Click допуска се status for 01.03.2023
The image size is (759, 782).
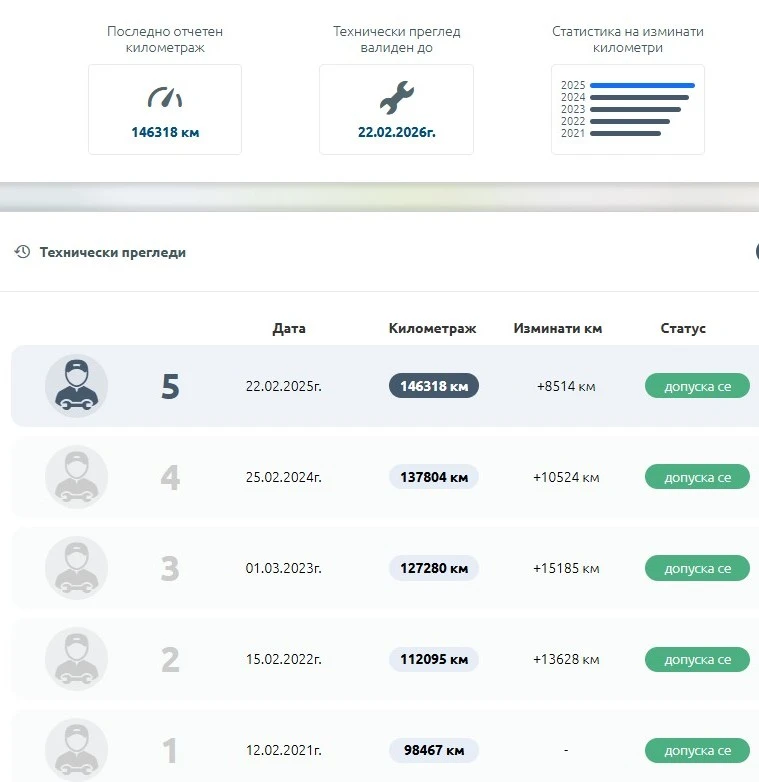pyautogui.click(x=697, y=568)
